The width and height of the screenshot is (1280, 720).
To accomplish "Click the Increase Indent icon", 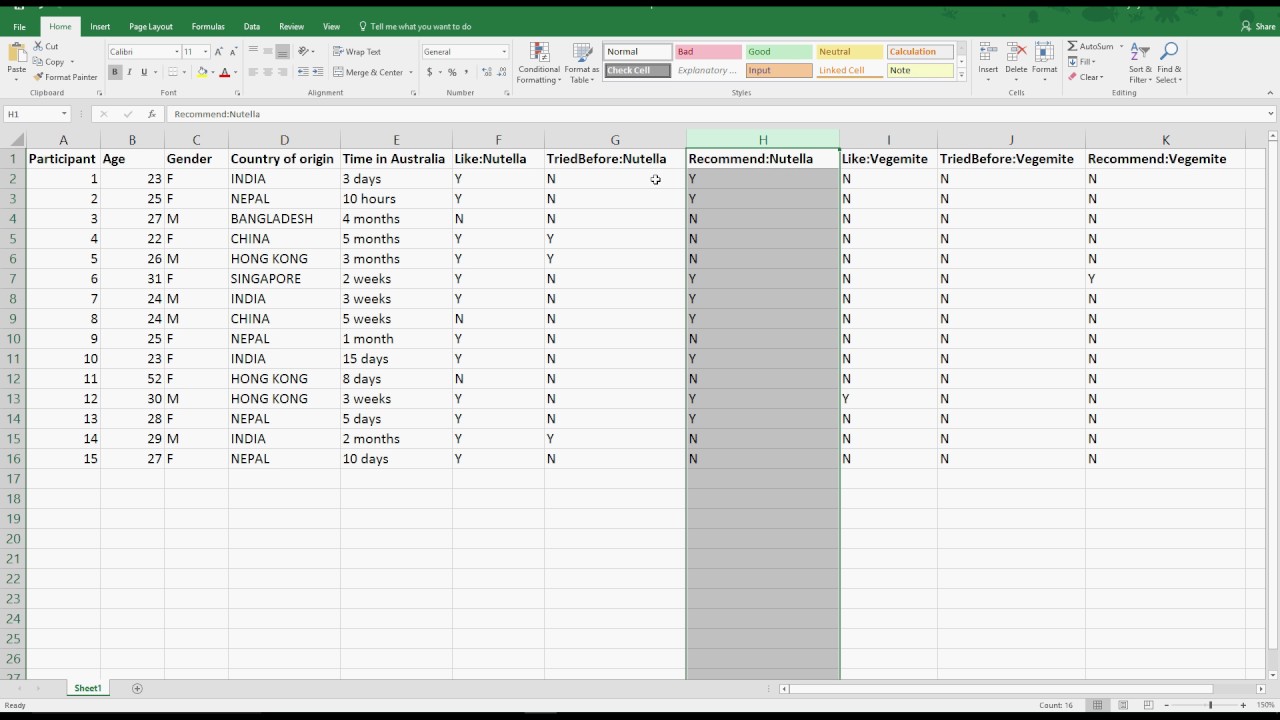I will click(318, 72).
